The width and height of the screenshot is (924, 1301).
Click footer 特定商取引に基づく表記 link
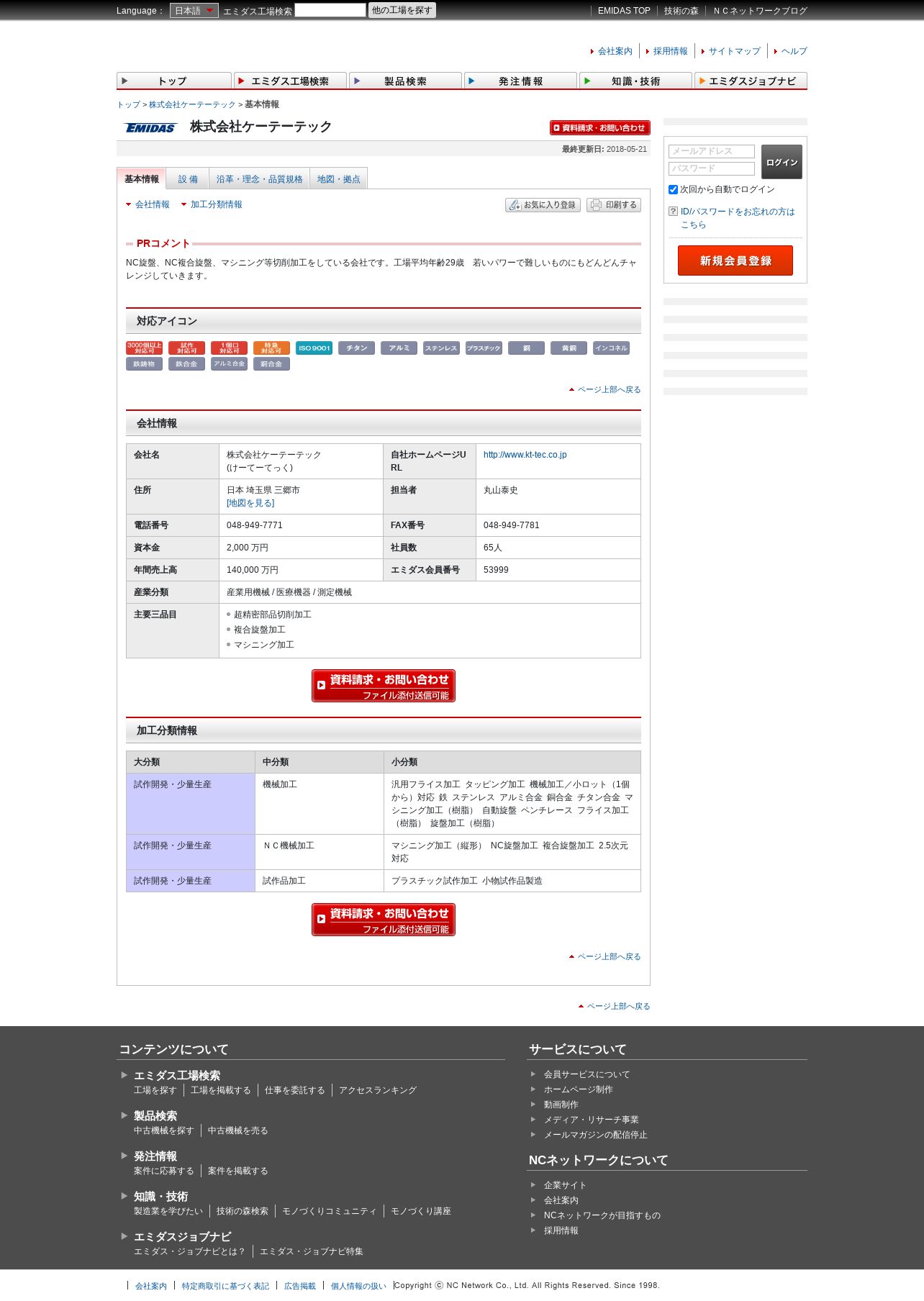point(225,1286)
